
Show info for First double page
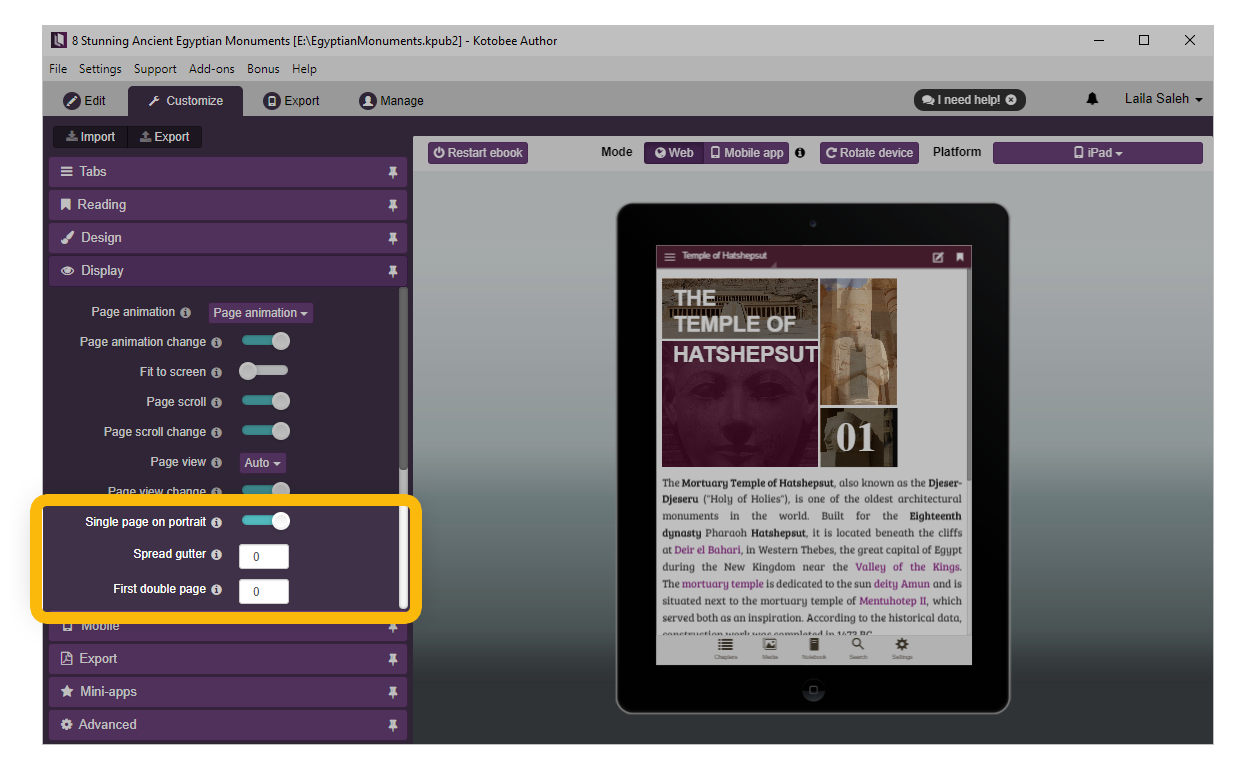(x=217, y=590)
